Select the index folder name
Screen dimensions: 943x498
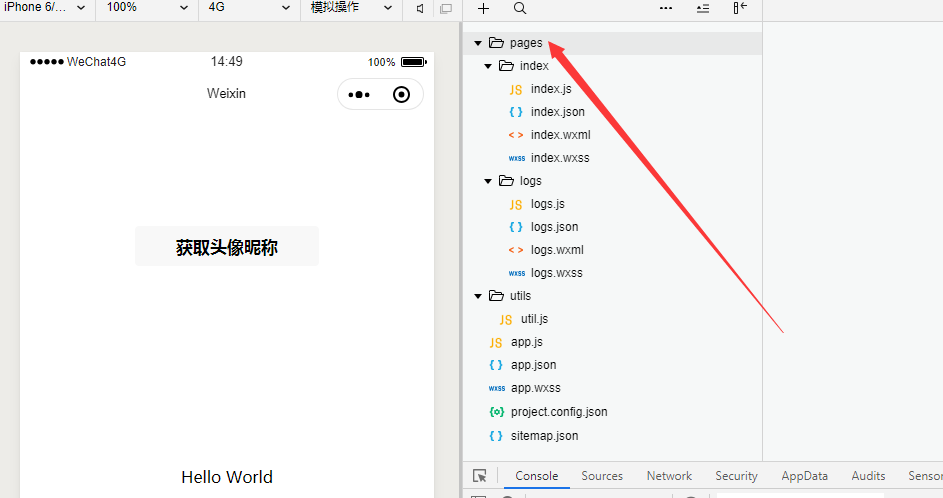(x=534, y=66)
